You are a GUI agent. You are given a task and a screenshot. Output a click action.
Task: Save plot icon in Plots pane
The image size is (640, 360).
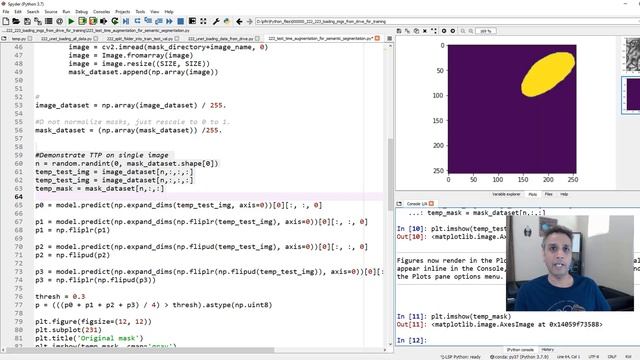point(399,31)
